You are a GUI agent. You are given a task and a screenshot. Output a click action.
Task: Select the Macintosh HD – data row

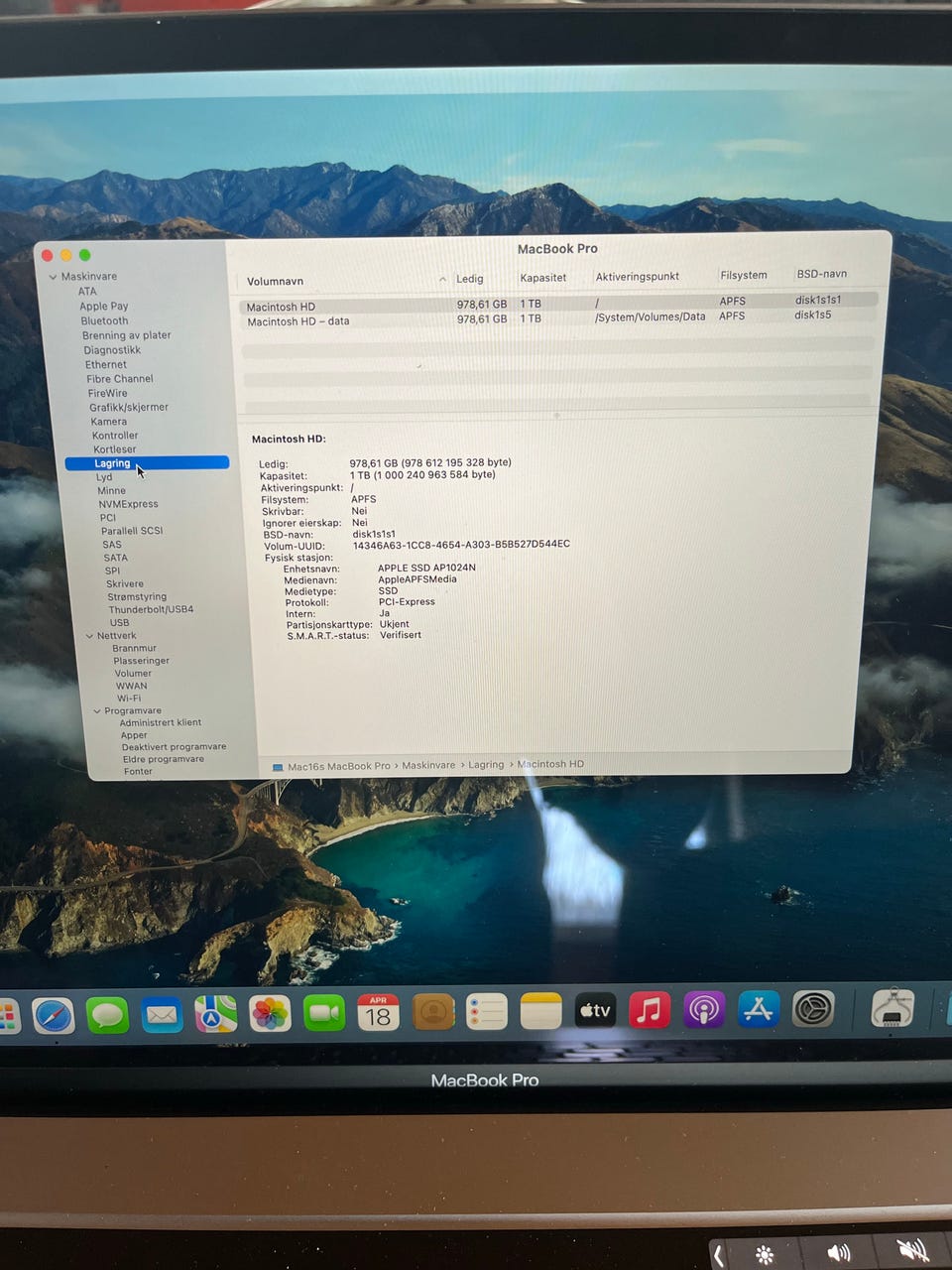click(x=558, y=317)
